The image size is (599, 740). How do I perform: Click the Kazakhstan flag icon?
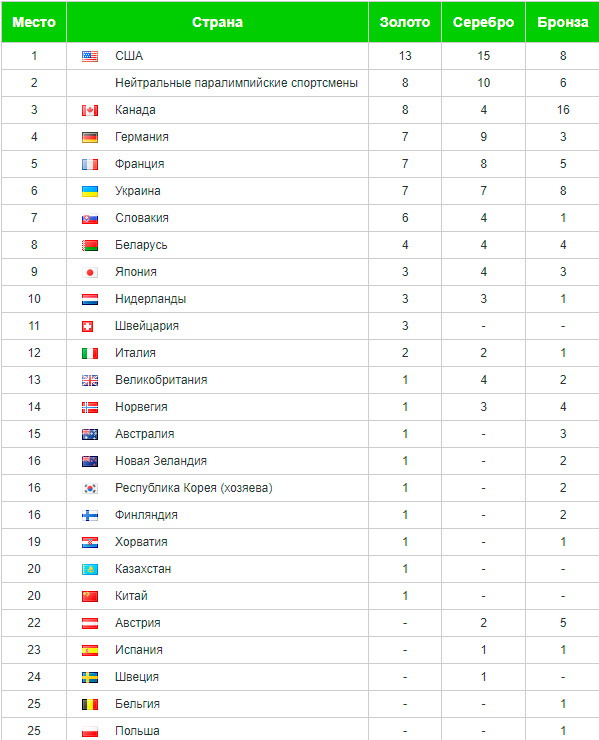(90, 569)
